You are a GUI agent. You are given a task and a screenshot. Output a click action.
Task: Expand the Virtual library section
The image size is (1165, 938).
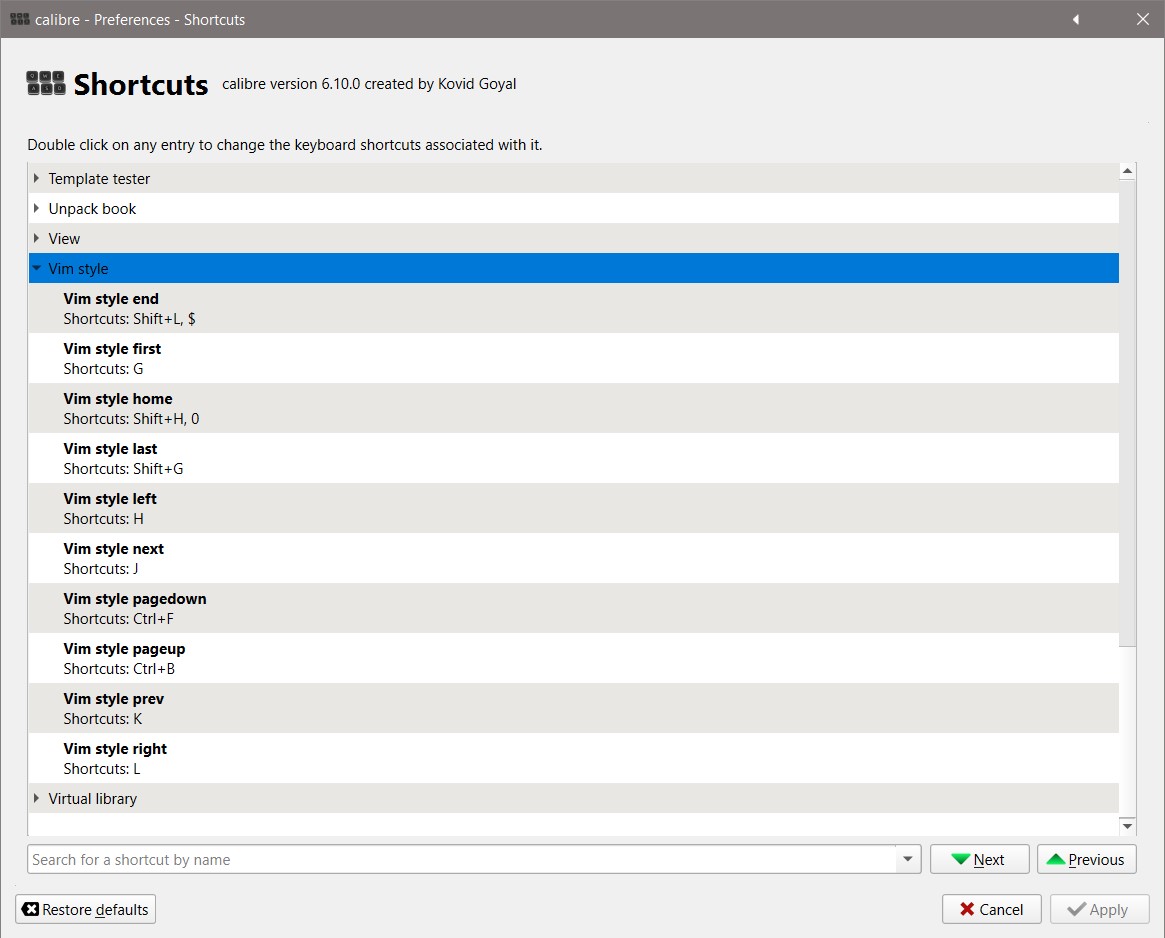37,799
